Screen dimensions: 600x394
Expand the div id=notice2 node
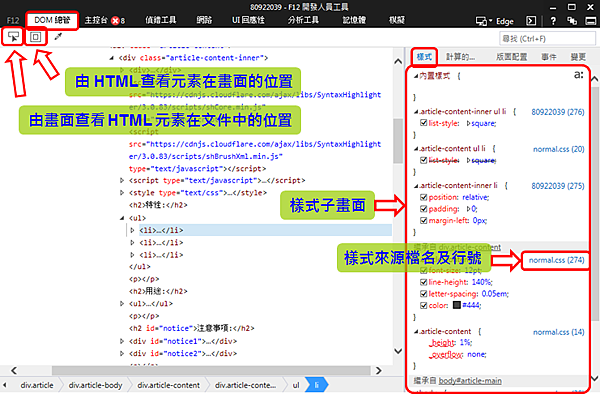[122, 353]
